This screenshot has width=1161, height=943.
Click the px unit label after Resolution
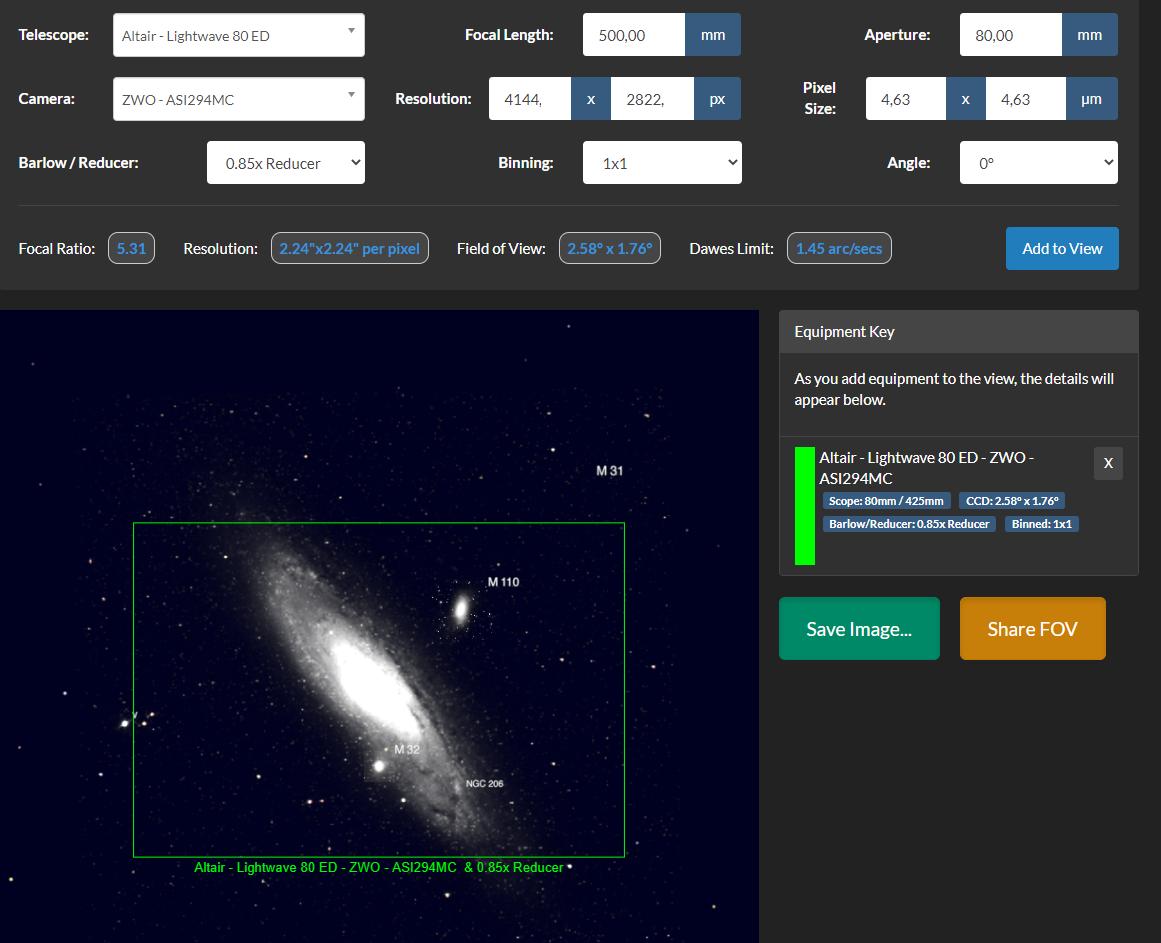pyautogui.click(x=717, y=99)
